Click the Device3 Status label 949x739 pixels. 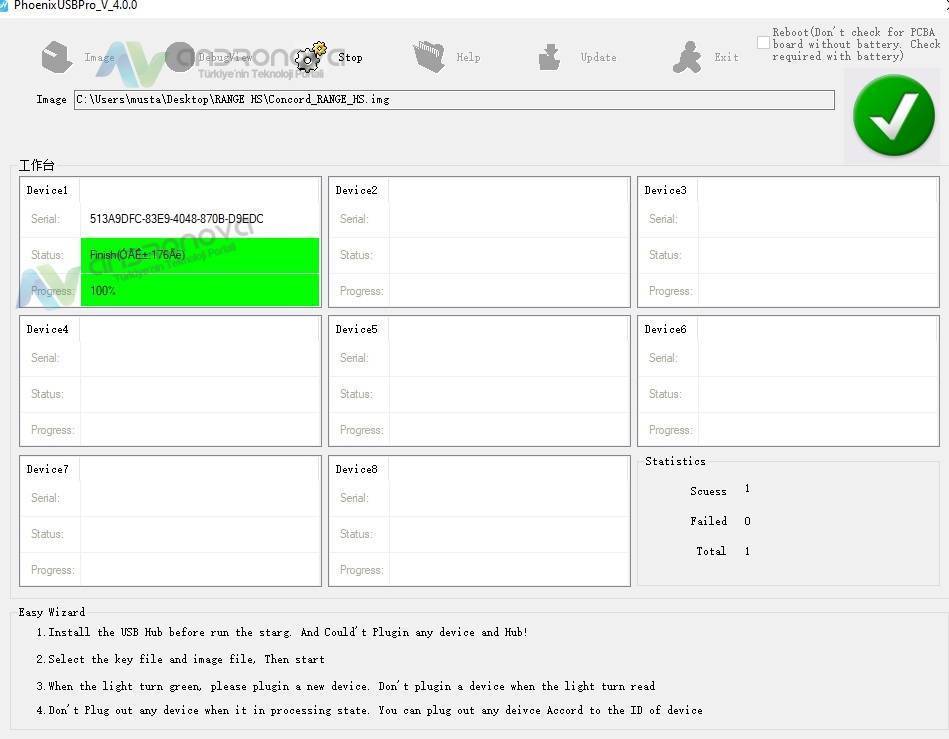point(665,255)
